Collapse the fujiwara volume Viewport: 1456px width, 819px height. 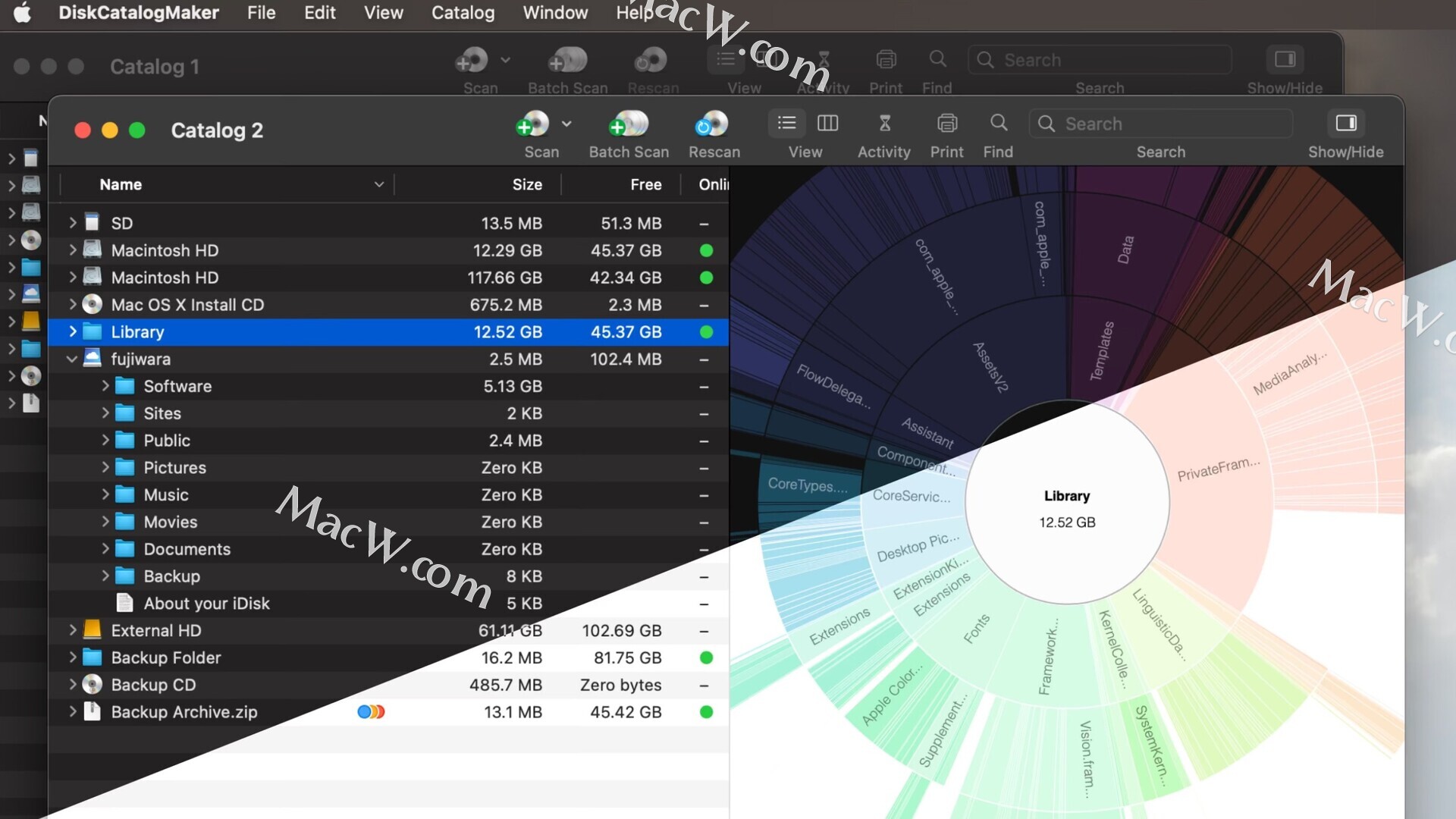pos(72,359)
